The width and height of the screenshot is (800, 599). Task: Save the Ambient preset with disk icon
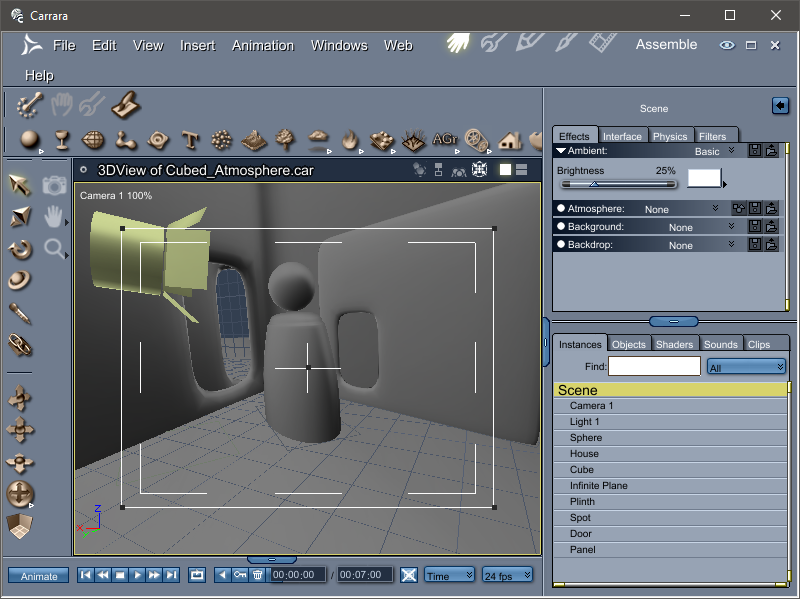(x=755, y=151)
